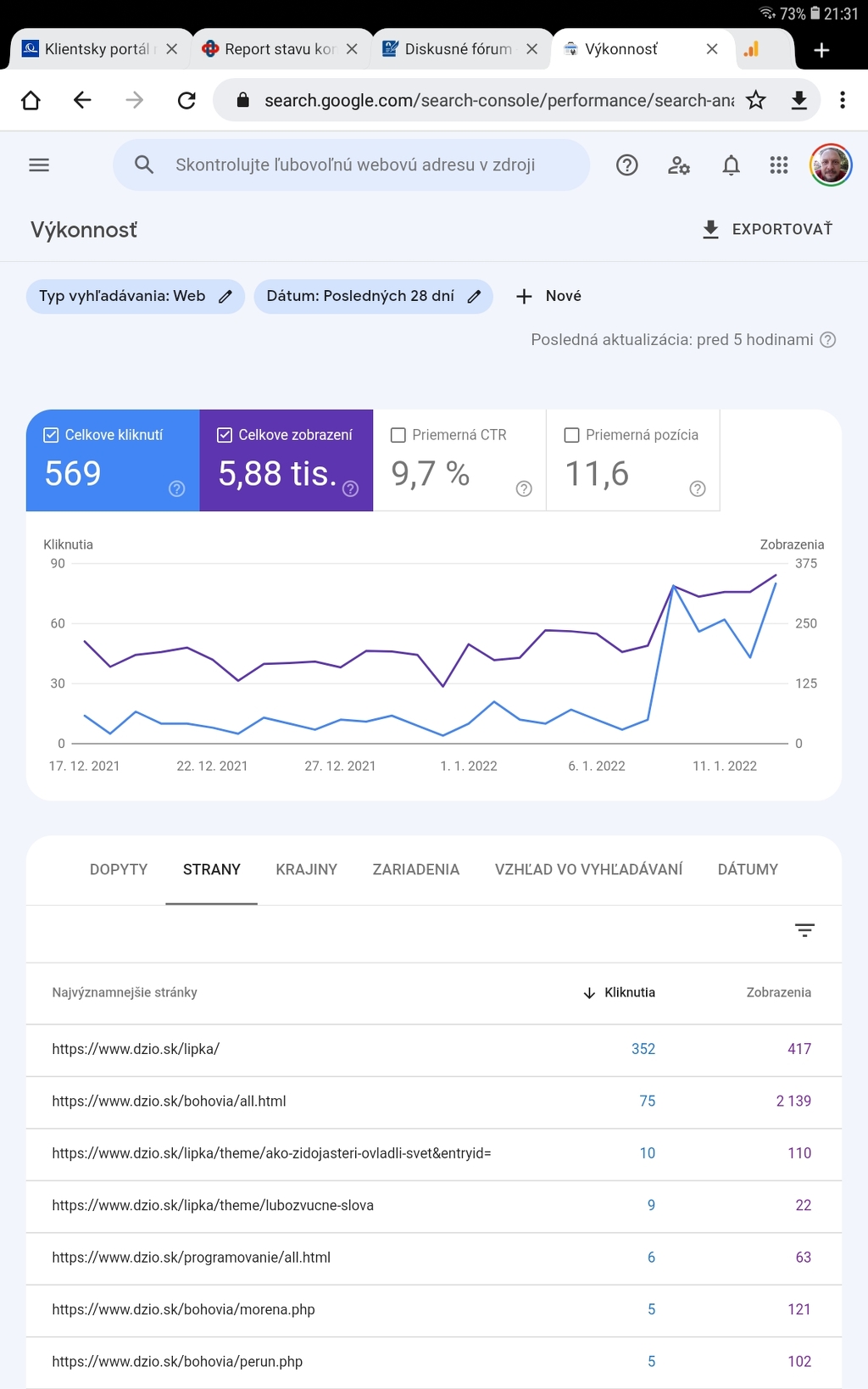This screenshot has width=868, height=1389.
Task: Reload the page in browser
Action: 186,100
